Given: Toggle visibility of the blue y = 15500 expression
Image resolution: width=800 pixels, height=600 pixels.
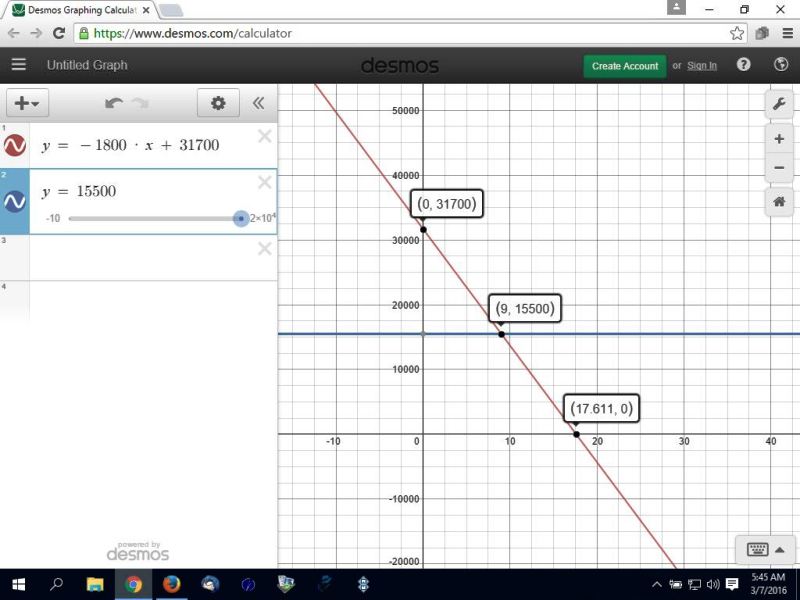Looking at the screenshot, I should (x=15, y=202).
